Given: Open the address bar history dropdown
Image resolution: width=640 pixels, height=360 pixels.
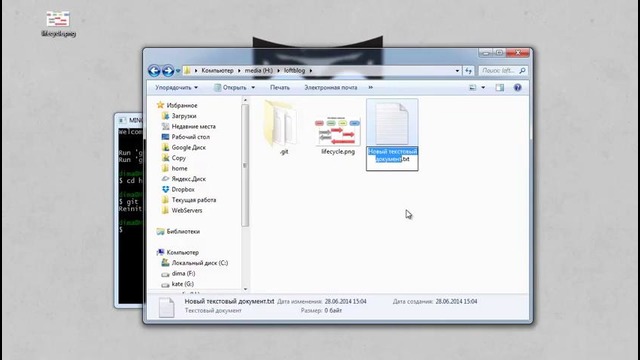Looking at the screenshot, I should [x=457, y=71].
